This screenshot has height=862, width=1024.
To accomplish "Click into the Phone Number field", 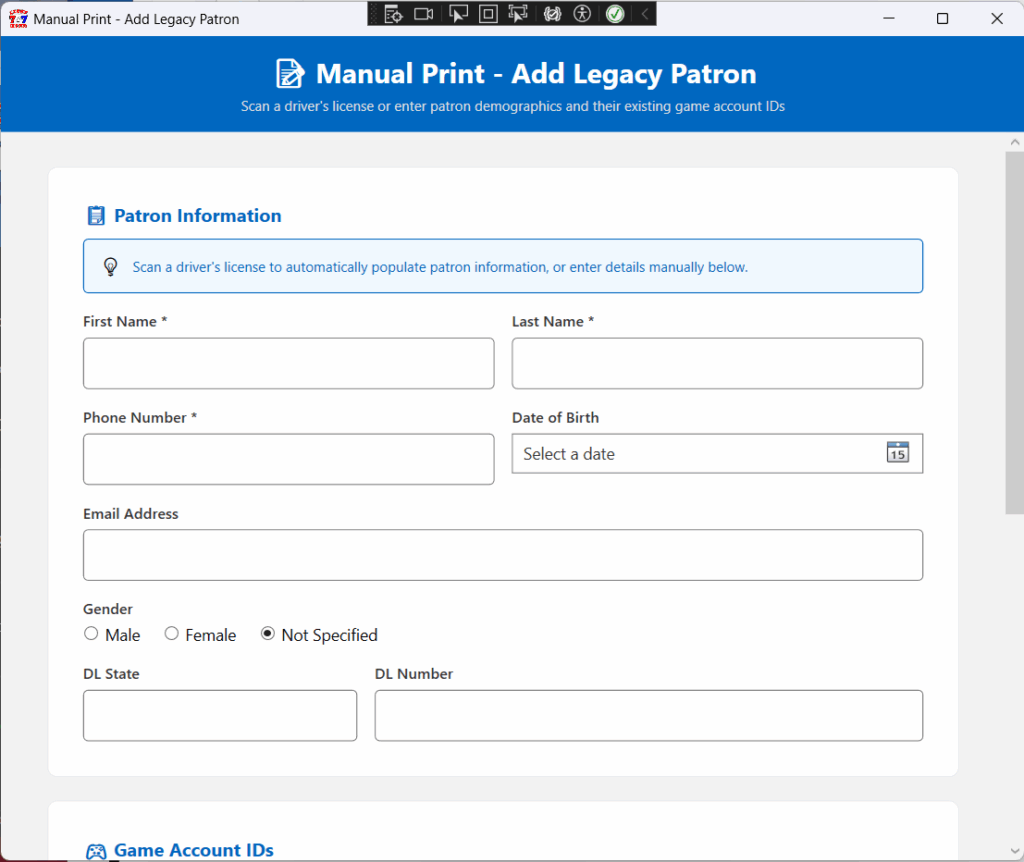I will (x=289, y=459).
